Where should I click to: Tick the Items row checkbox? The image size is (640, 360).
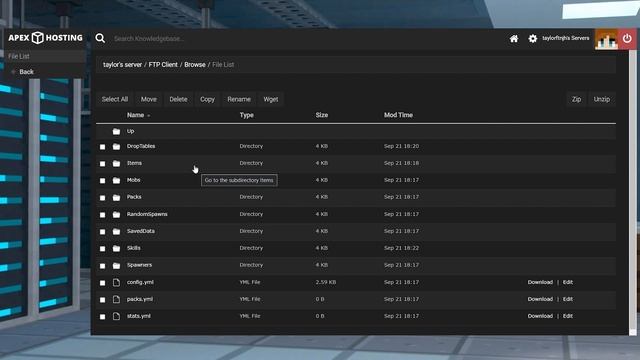pos(102,164)
